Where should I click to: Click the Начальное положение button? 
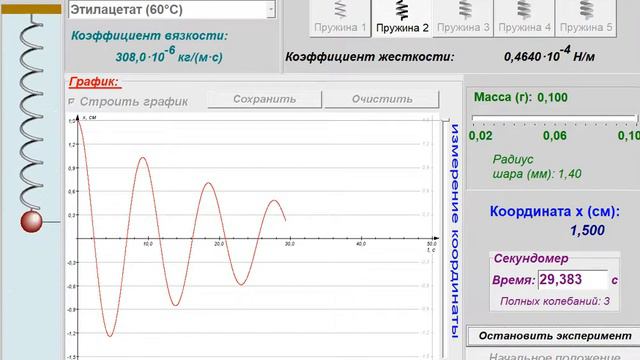554,356
